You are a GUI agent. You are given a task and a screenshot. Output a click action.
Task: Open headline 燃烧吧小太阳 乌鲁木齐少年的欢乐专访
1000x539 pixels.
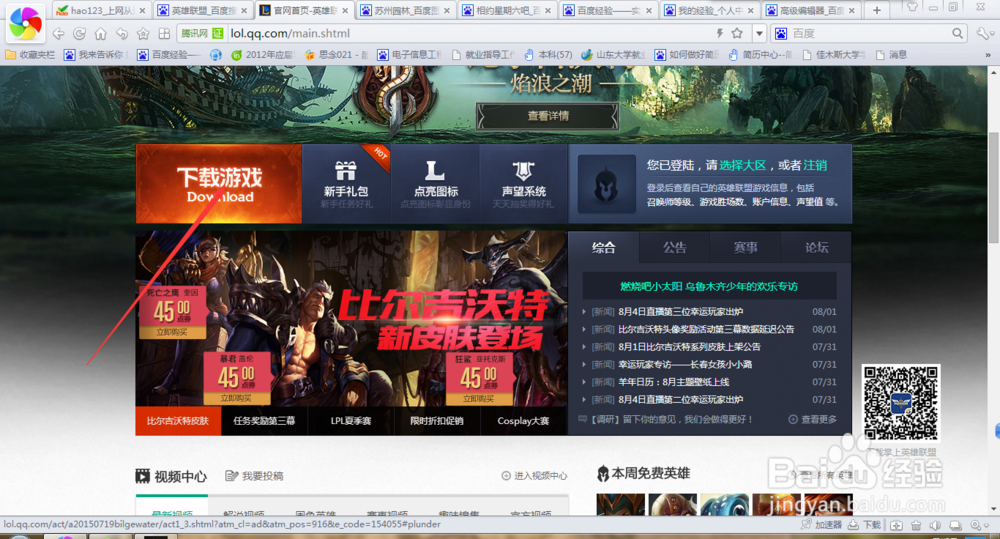709,286
